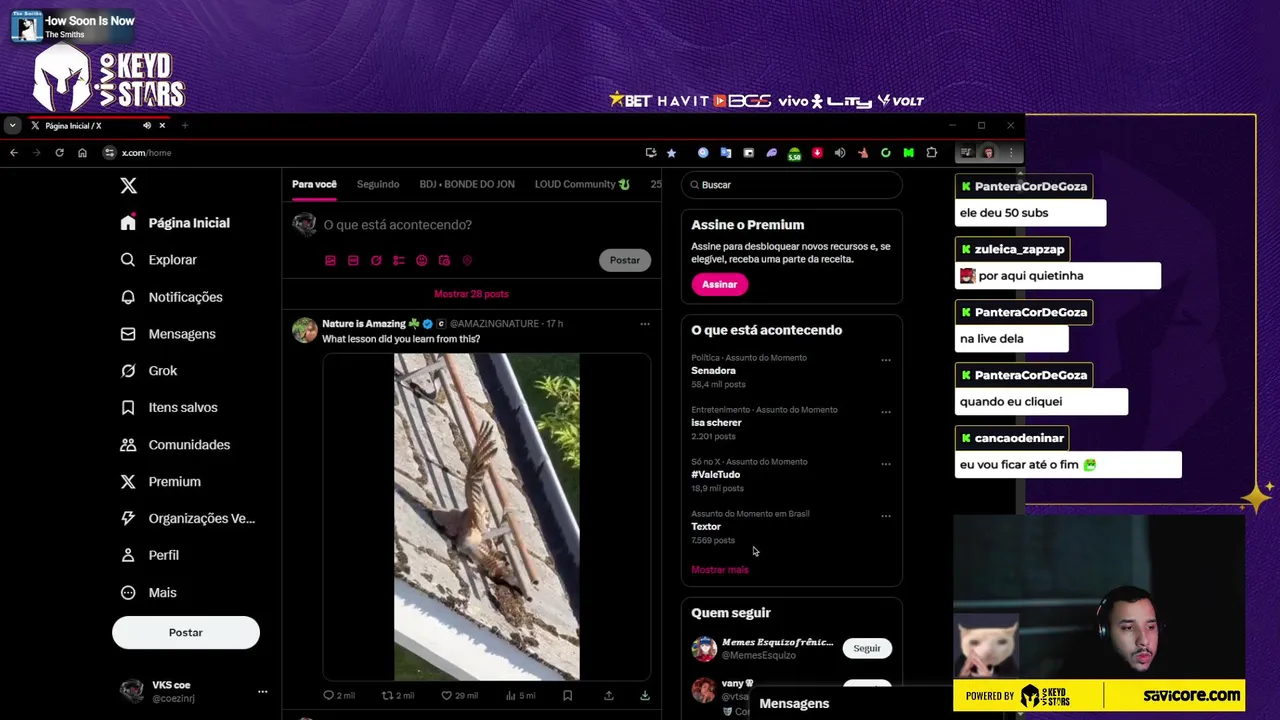Open the browser three-dot menu

1011,153
